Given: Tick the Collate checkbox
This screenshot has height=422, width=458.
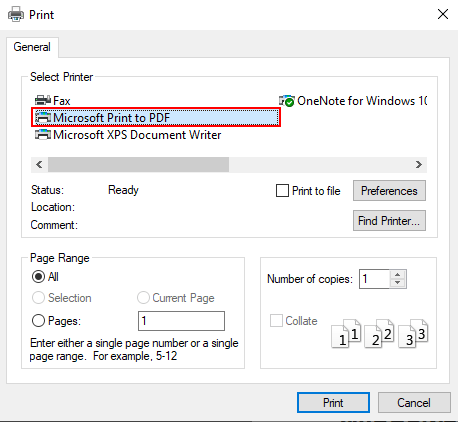Looking at the screenshot, I should (x=276, y=321).
